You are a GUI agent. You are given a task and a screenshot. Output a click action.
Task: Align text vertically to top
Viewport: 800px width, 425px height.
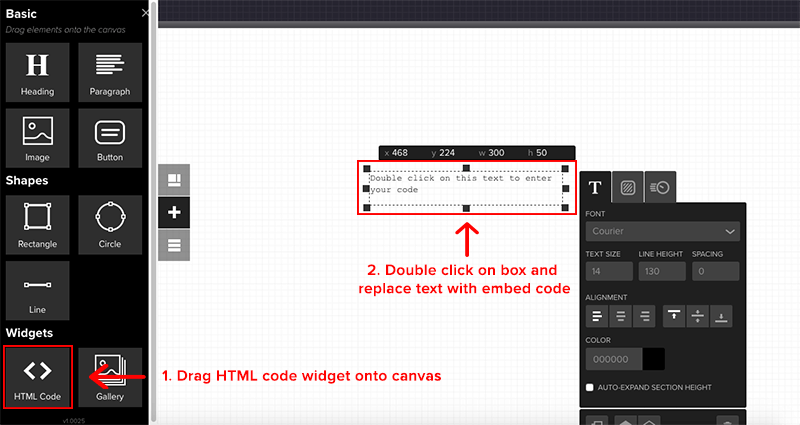pyautogui.click(x=675, y=316)
